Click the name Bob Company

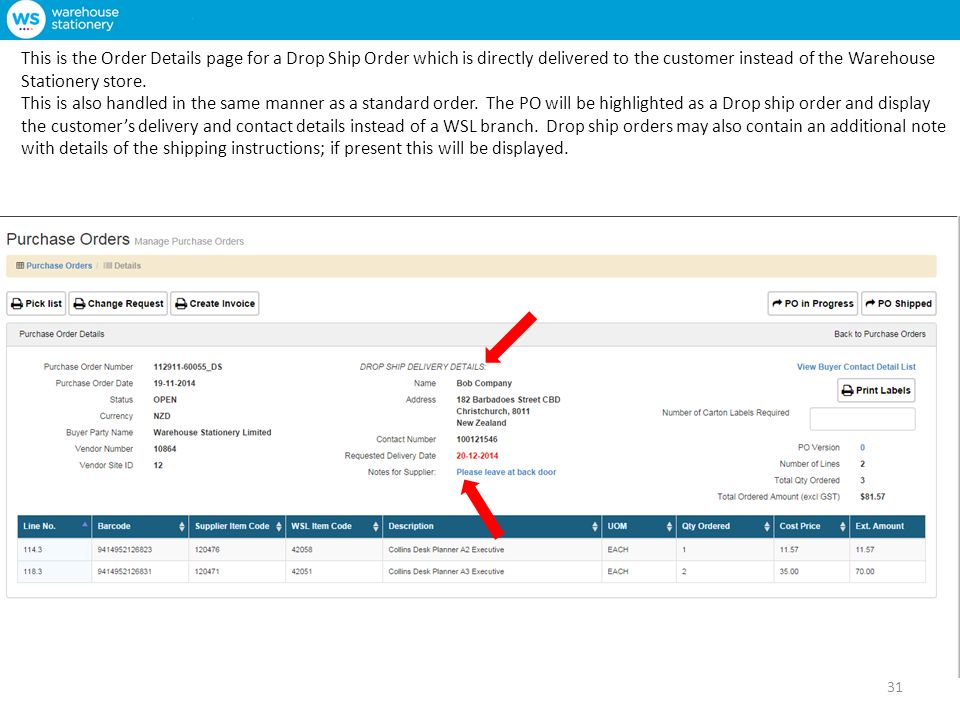[484, 383]
